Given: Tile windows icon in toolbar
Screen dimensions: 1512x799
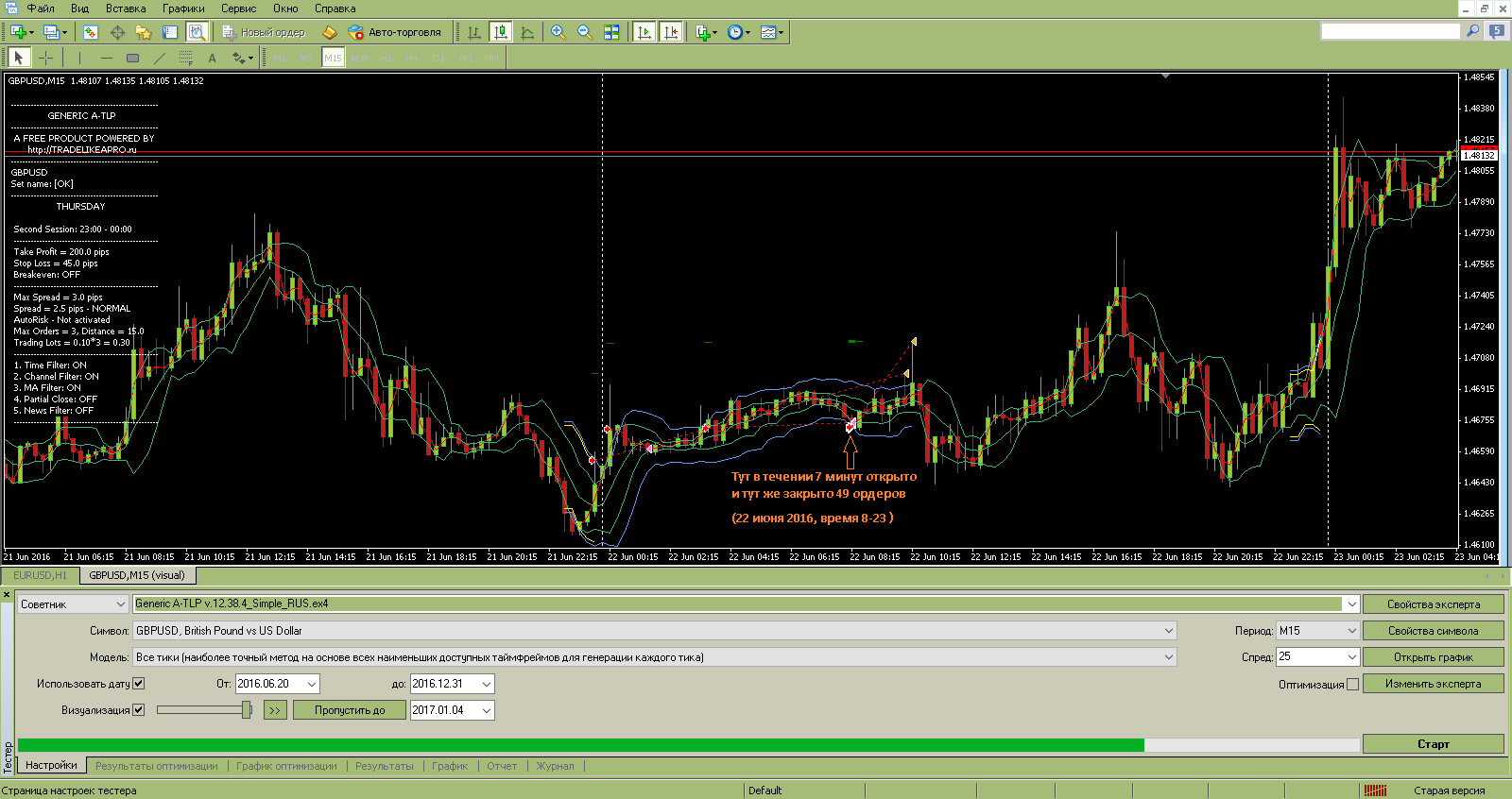Looking at the screenshot, I should pos(611,32).
